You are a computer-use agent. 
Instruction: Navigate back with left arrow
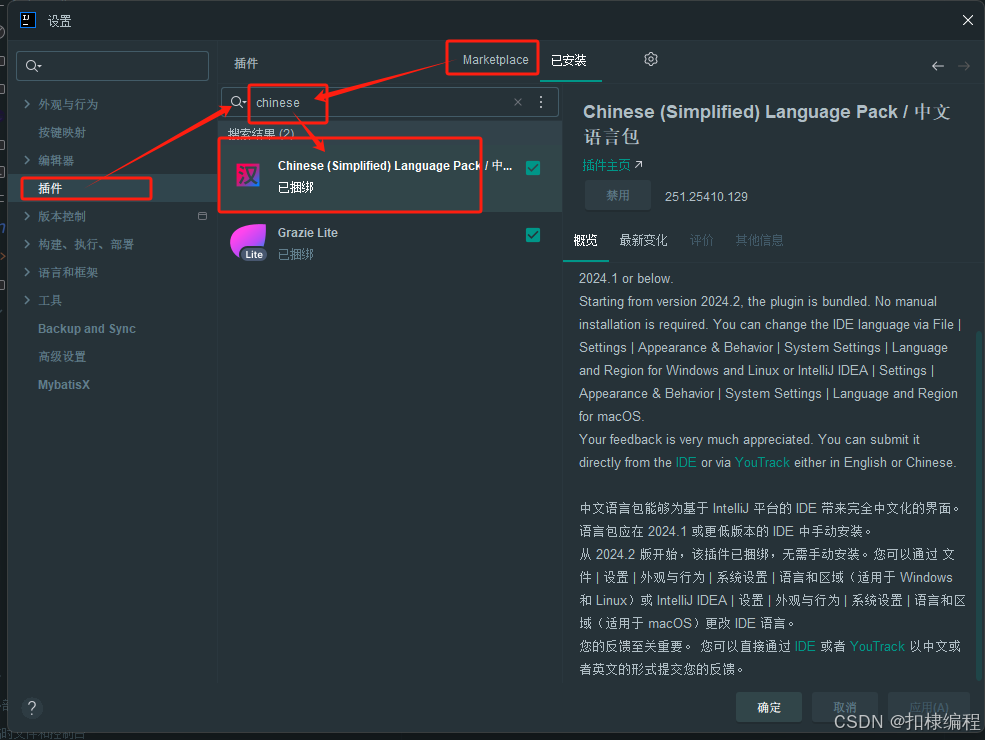tap(938, 66)
